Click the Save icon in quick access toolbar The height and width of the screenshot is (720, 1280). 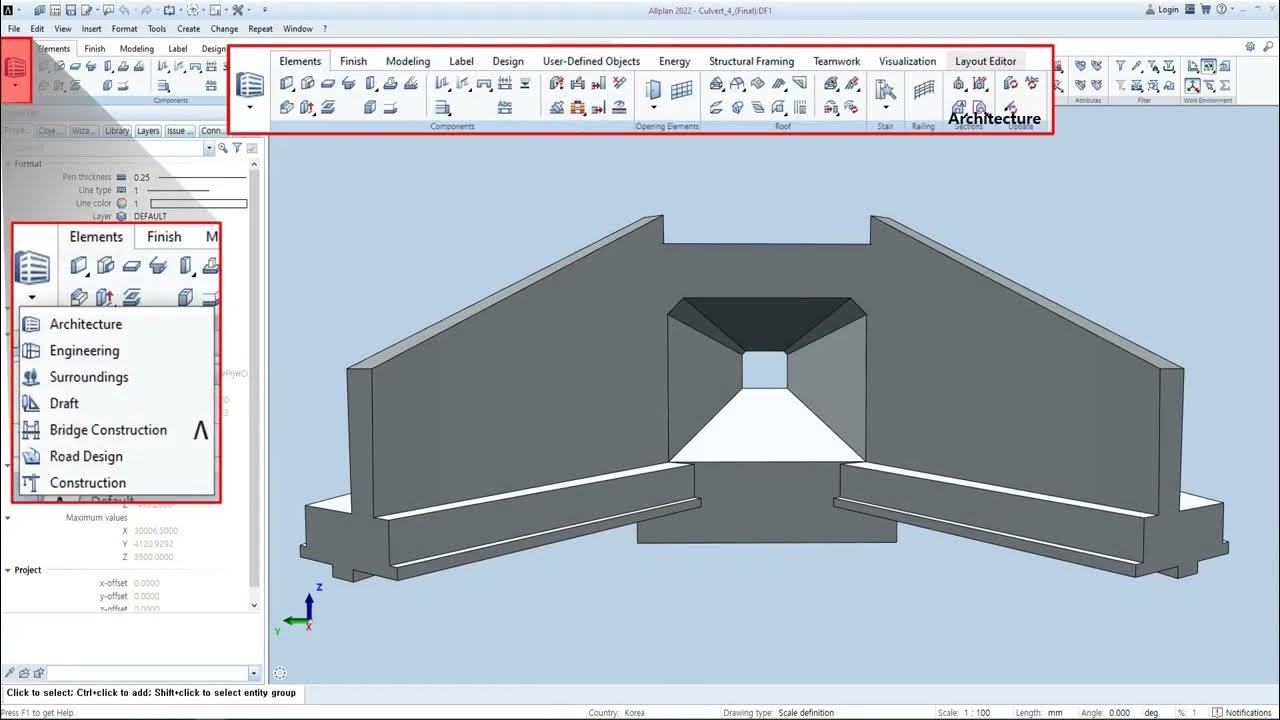click(x=71, y=10)
